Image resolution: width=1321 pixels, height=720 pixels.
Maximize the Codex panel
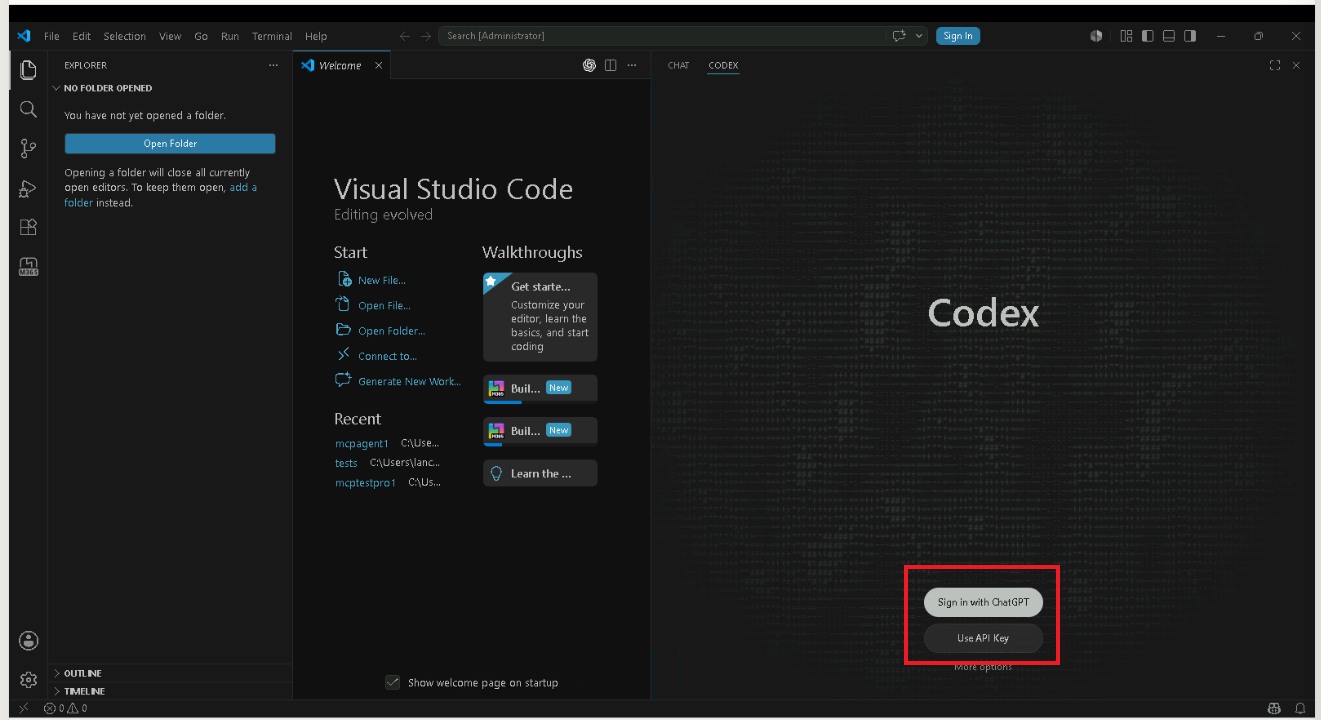click(1275, 65)
